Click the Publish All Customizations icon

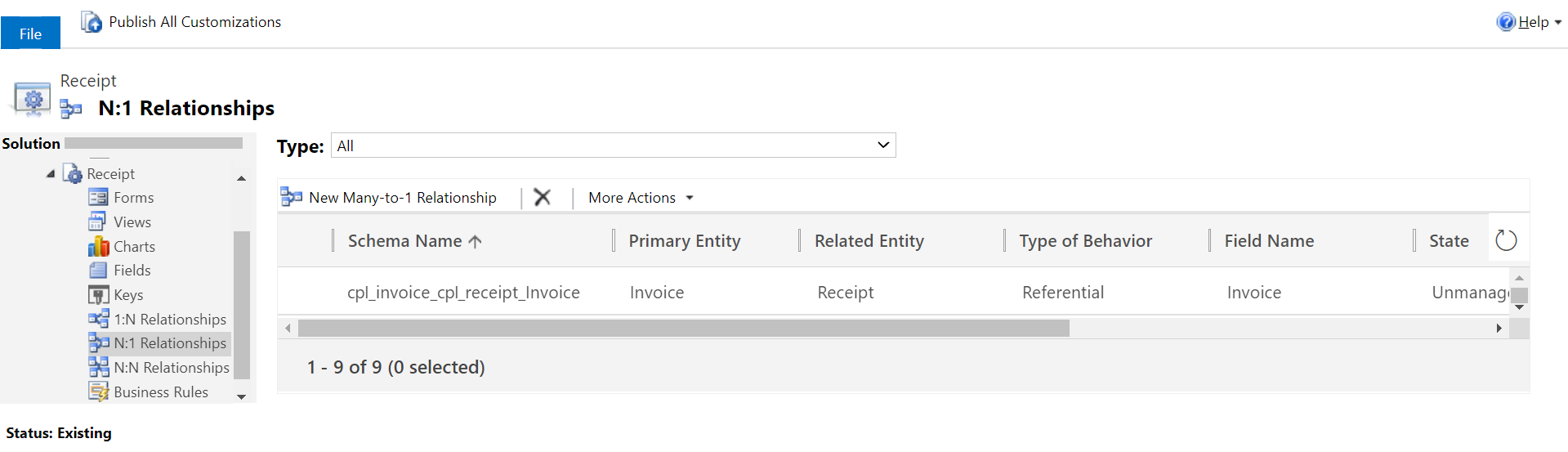click(92, 22)
